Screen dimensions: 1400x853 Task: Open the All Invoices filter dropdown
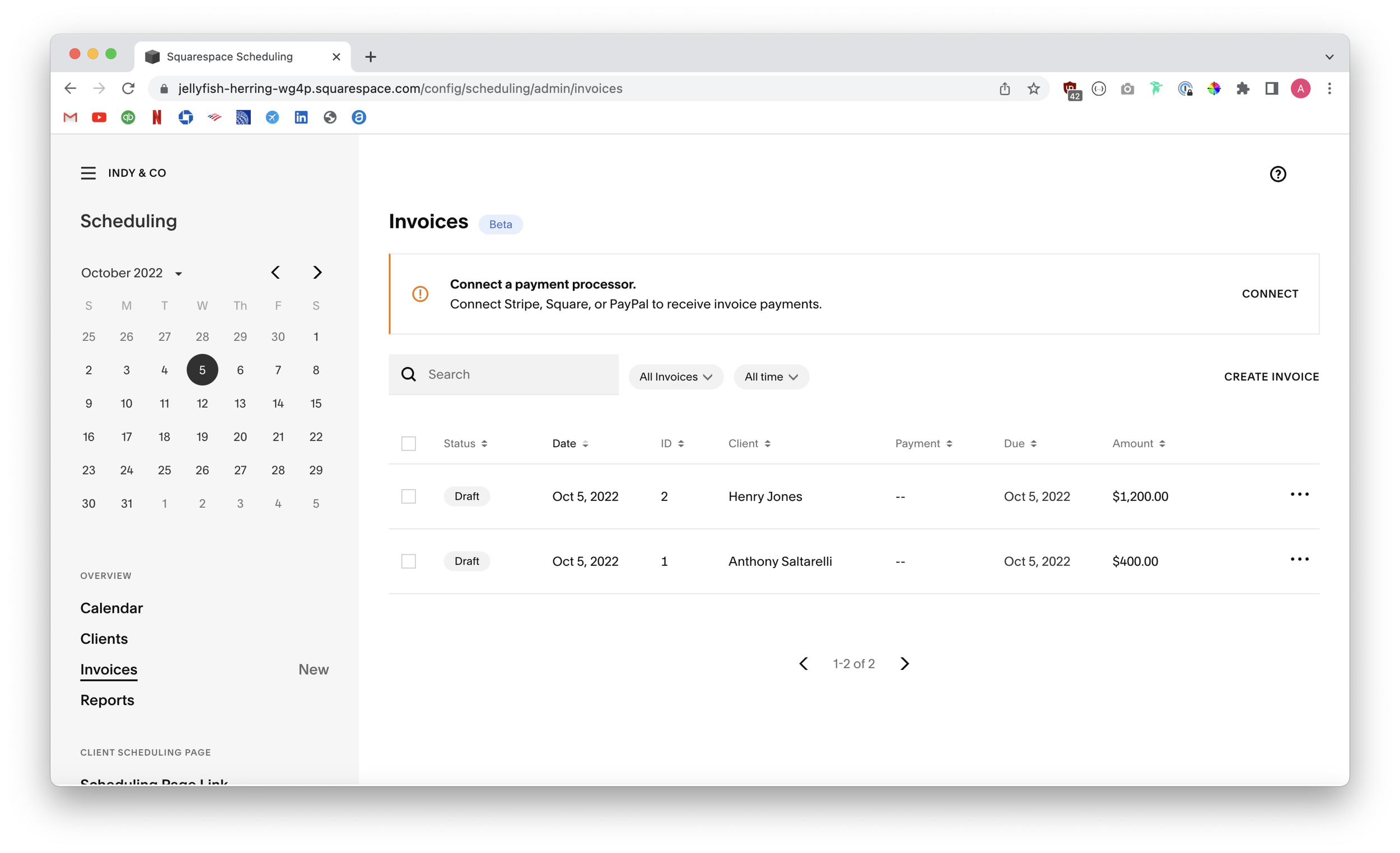(675, 377)
